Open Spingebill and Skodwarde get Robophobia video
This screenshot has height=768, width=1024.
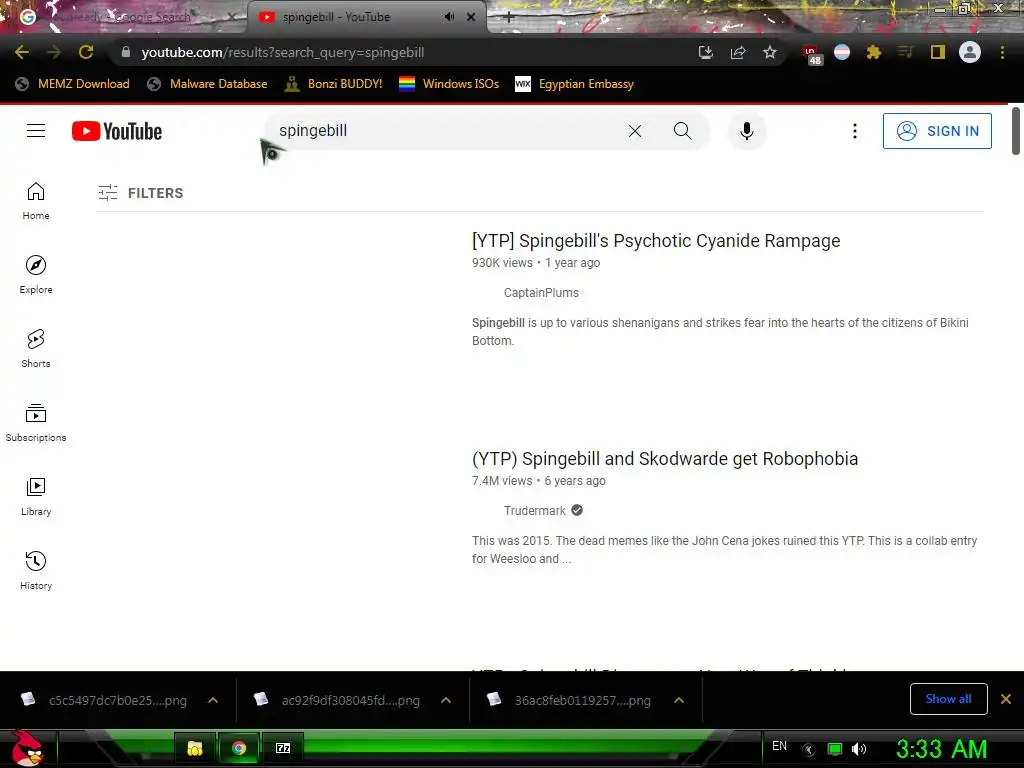pos(665,458)
